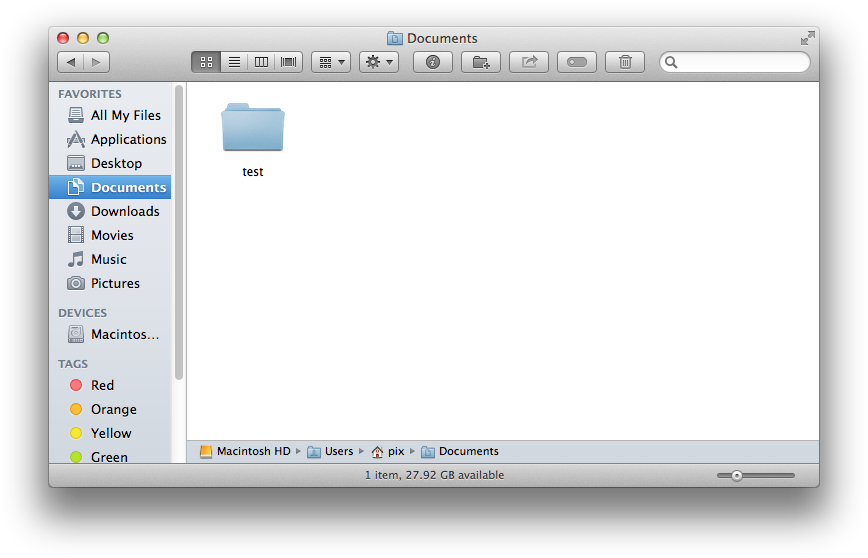Click Users in the path bar
Image resolution: width=868 pixels, height=558 pixels.
[x=338, y=451]
